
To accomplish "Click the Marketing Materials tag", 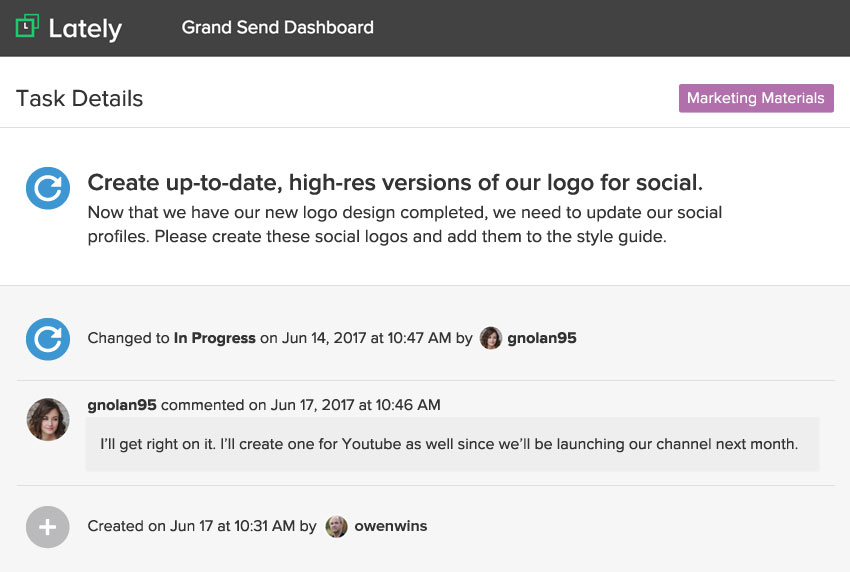I will (755, 98).
